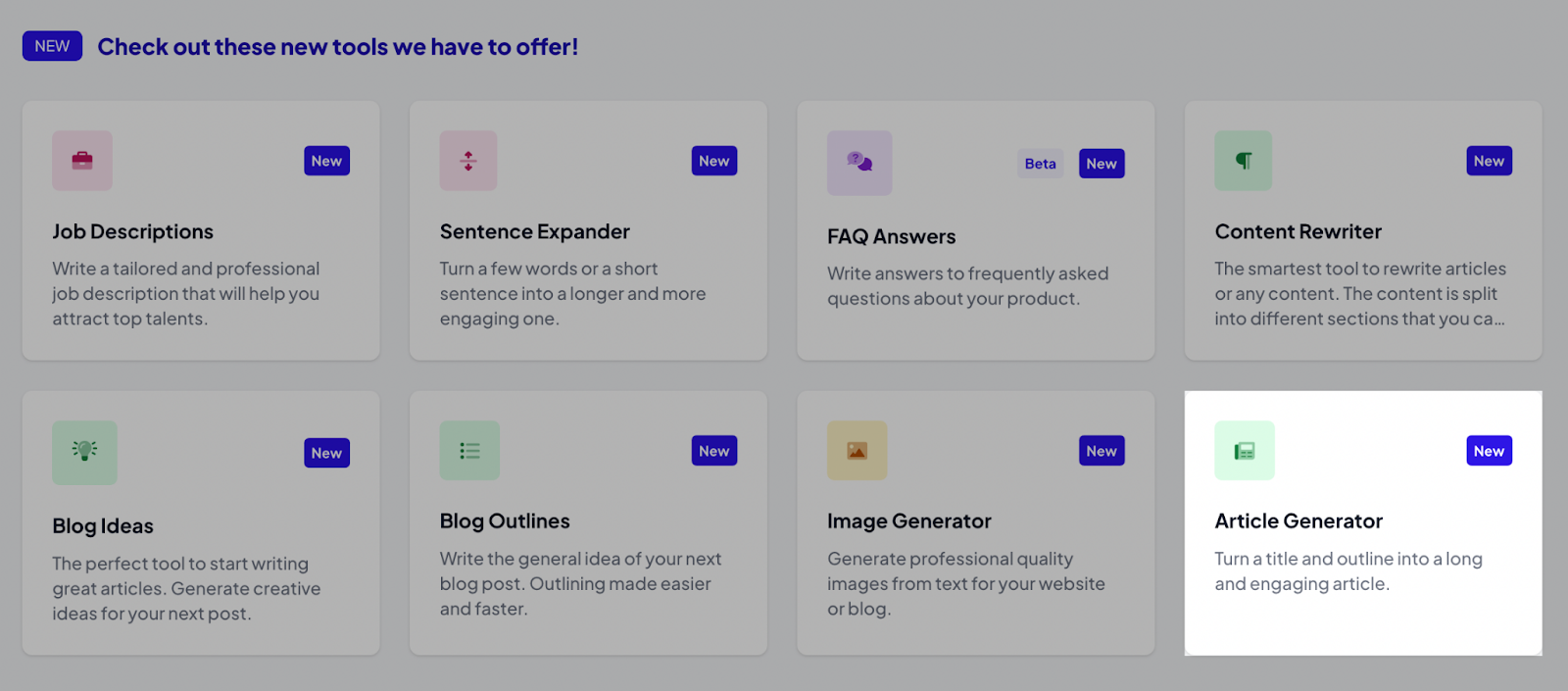1568x691 pixels.
Task: Click the Blog Outlines description text
Action: 580,584
